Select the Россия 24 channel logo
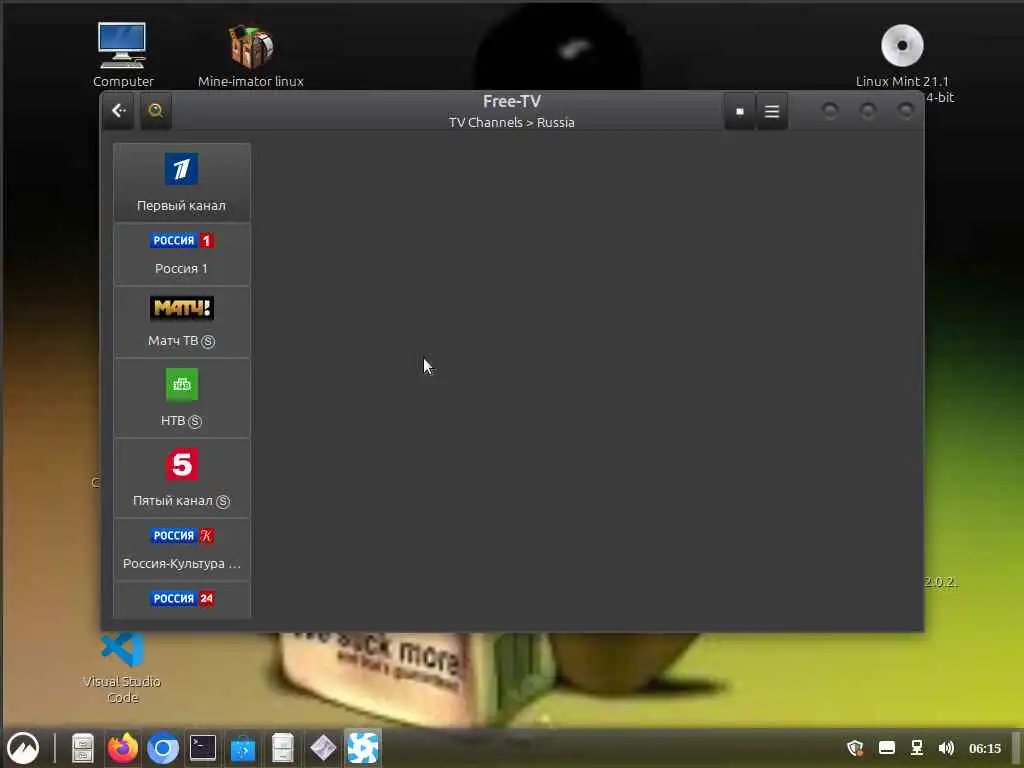Screen dimensions: 1024x768 point(182,598)
